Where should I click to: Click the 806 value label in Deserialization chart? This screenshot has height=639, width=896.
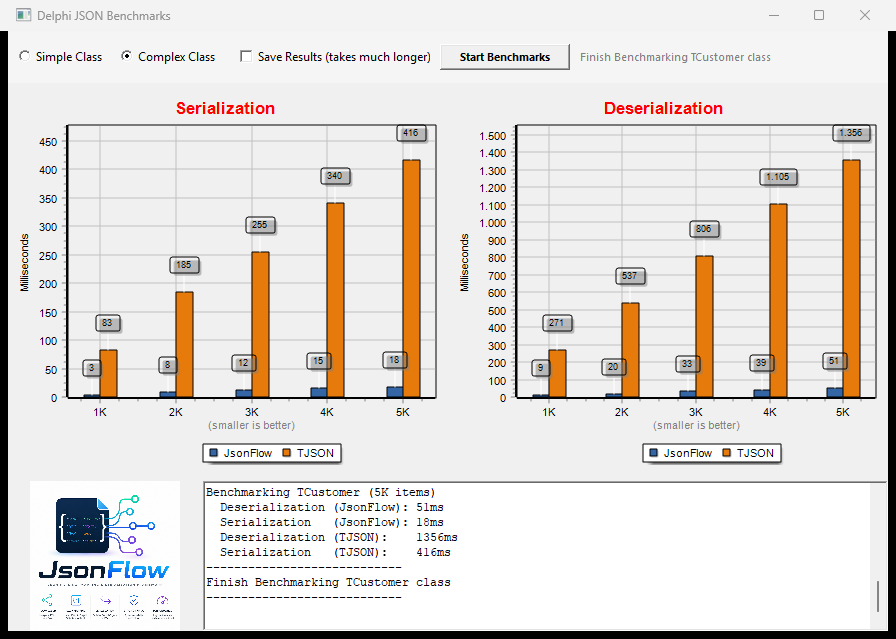[x=703, y=229]
